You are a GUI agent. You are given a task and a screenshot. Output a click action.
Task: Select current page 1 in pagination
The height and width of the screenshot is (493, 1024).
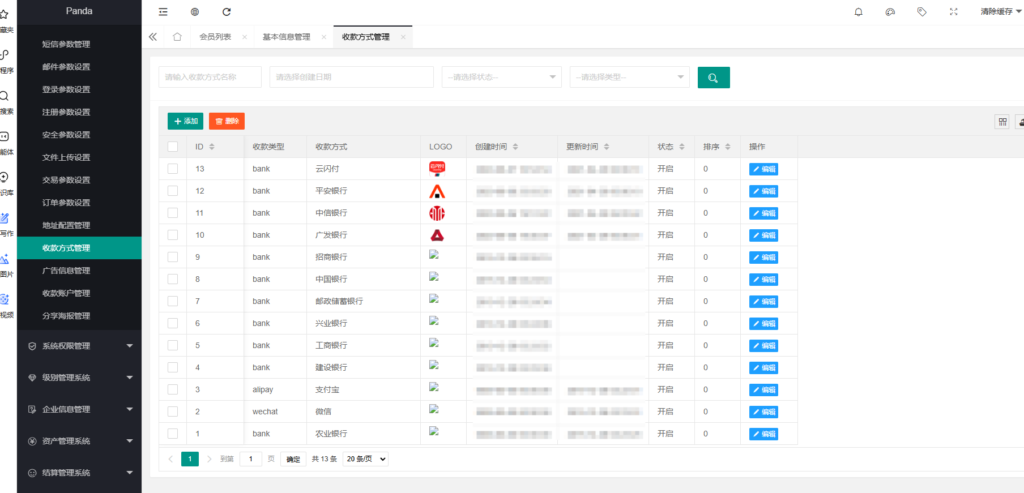(189, 459)
